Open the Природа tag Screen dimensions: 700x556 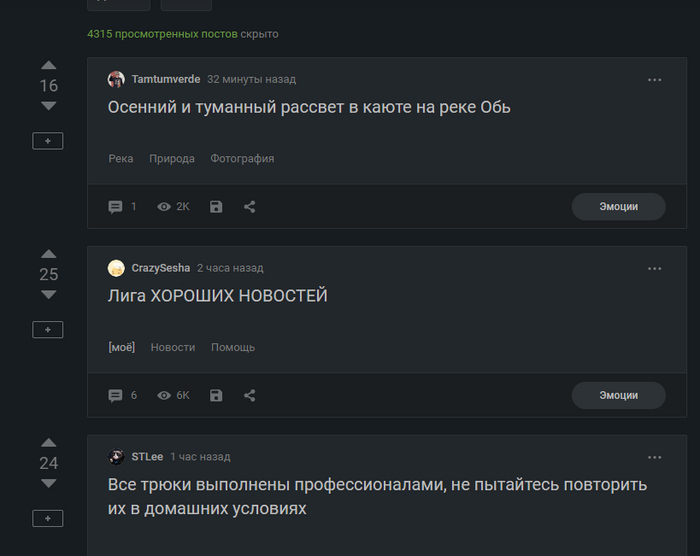(x=172, y=159)
